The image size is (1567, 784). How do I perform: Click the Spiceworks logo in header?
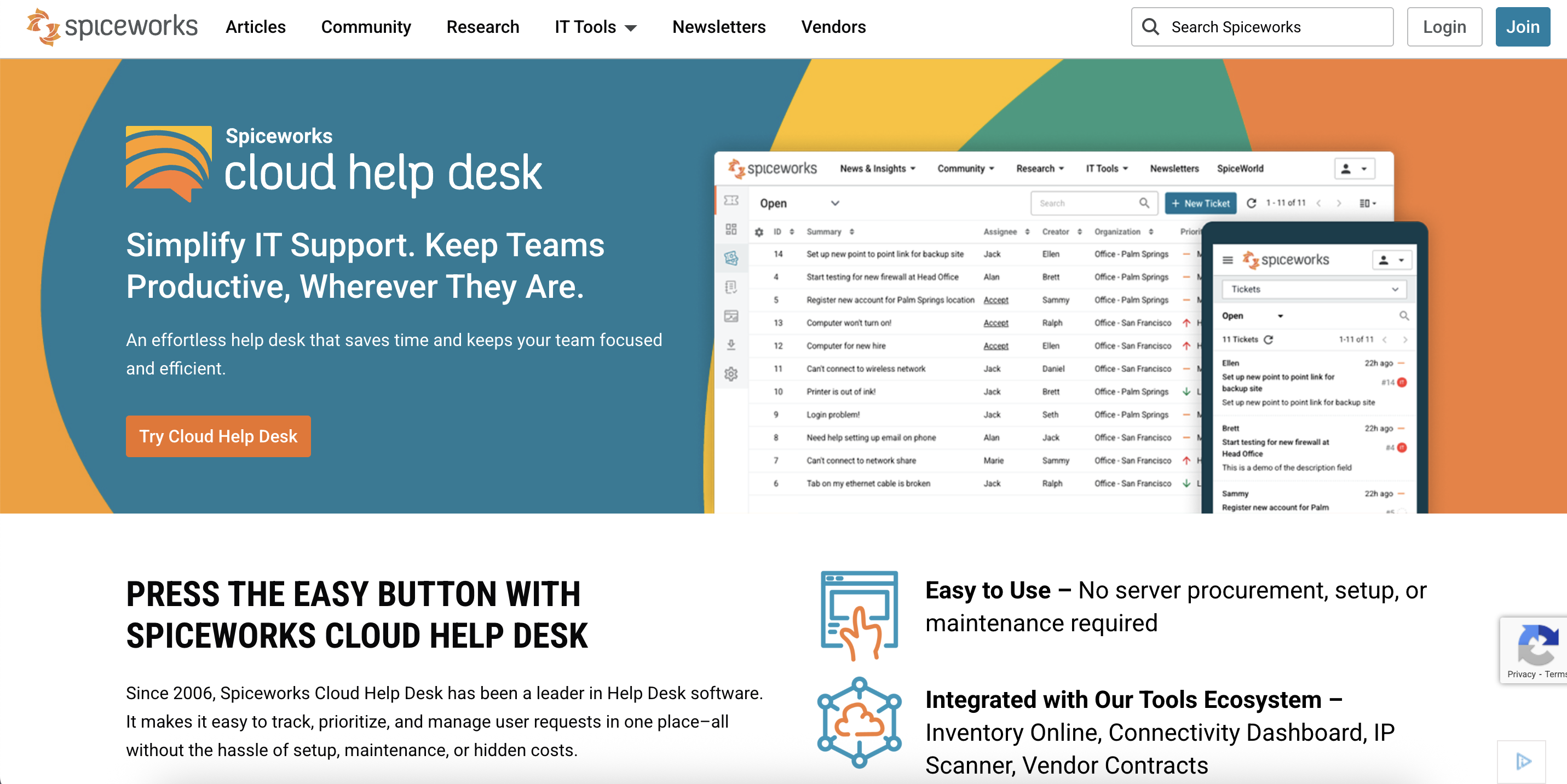point(113,27)
